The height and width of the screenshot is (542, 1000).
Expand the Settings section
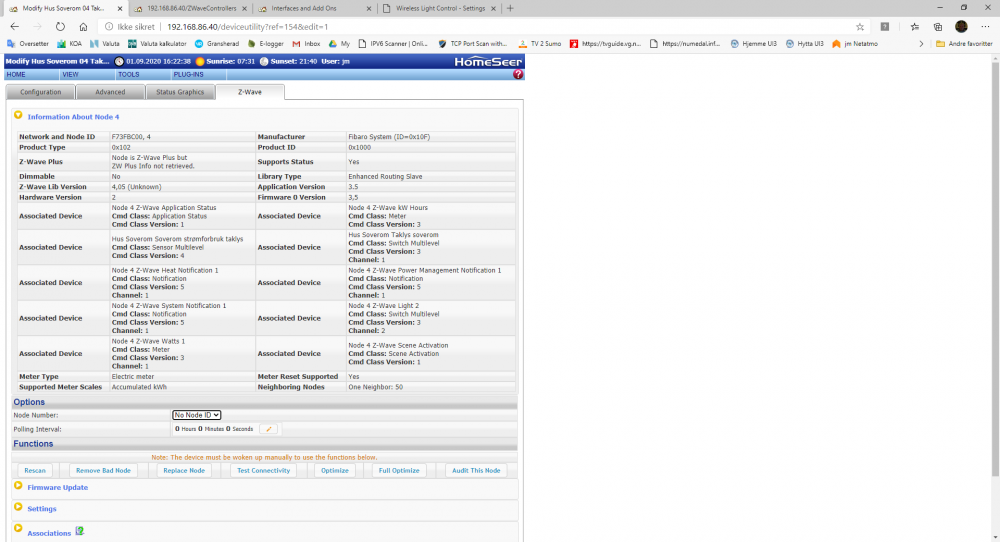[18, 508]
